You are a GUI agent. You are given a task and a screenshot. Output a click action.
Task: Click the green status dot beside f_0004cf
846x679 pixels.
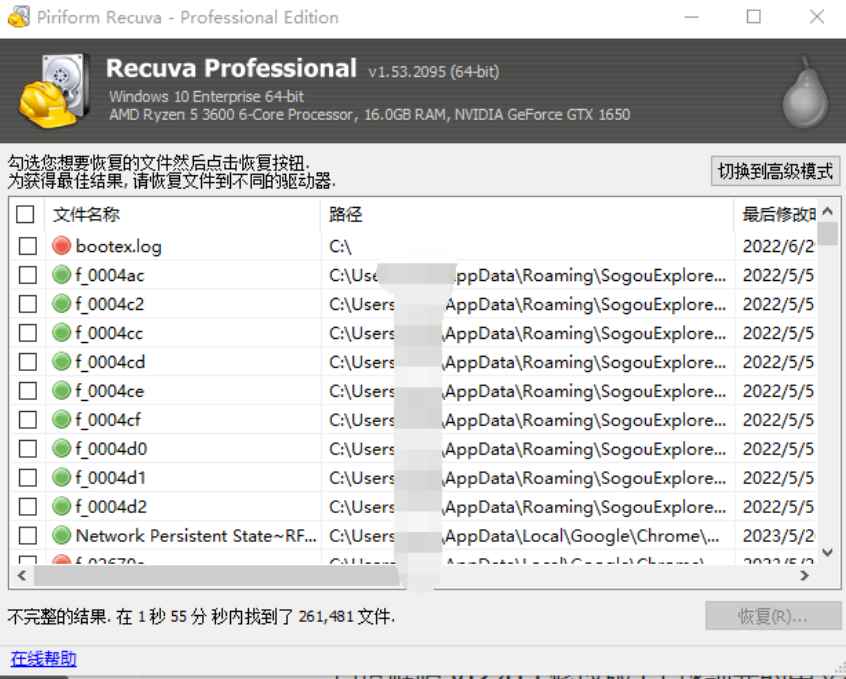pos(61,419)
